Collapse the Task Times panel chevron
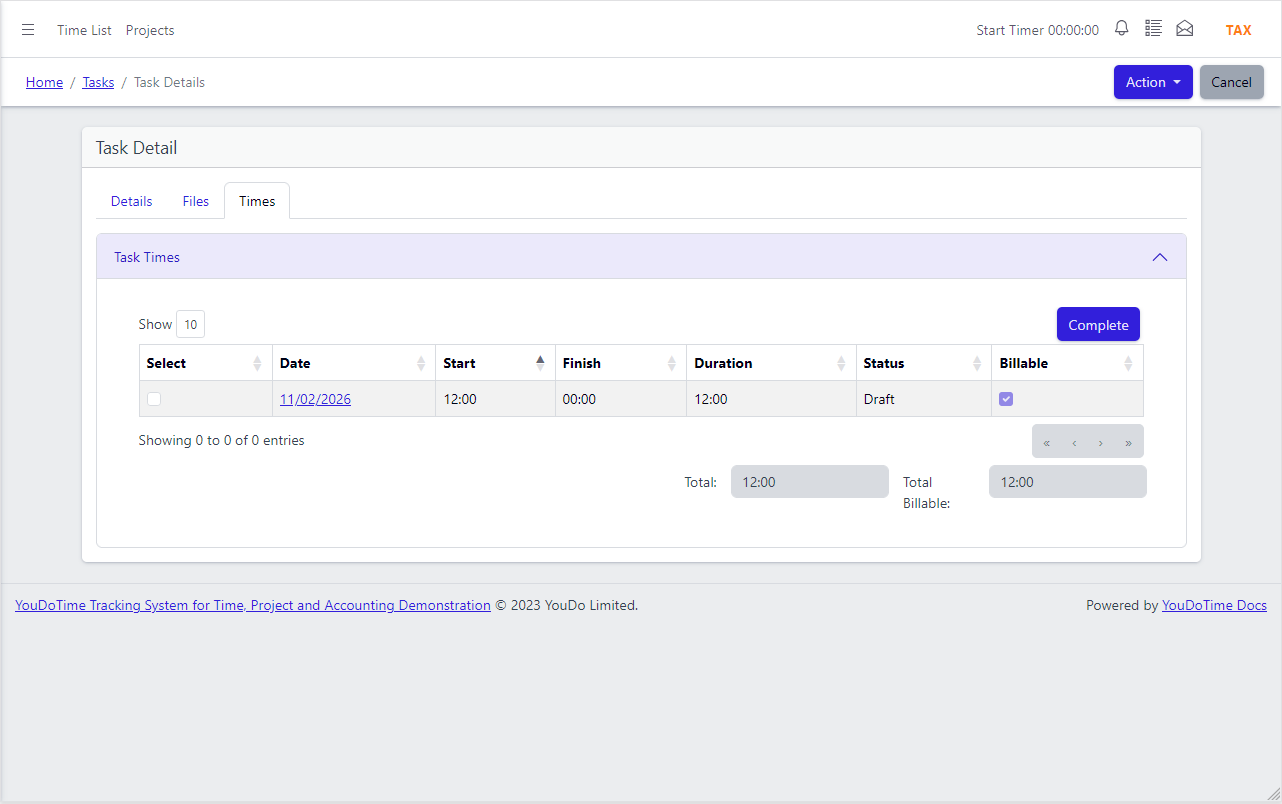Image resolution: width=1282 pixels, height=804 pixels. click(x=1160, y=257)
